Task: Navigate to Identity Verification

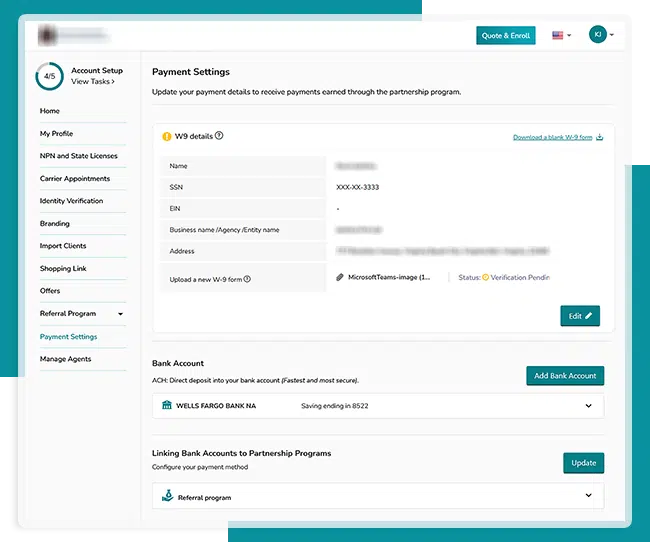Action: tap(71, 201)
